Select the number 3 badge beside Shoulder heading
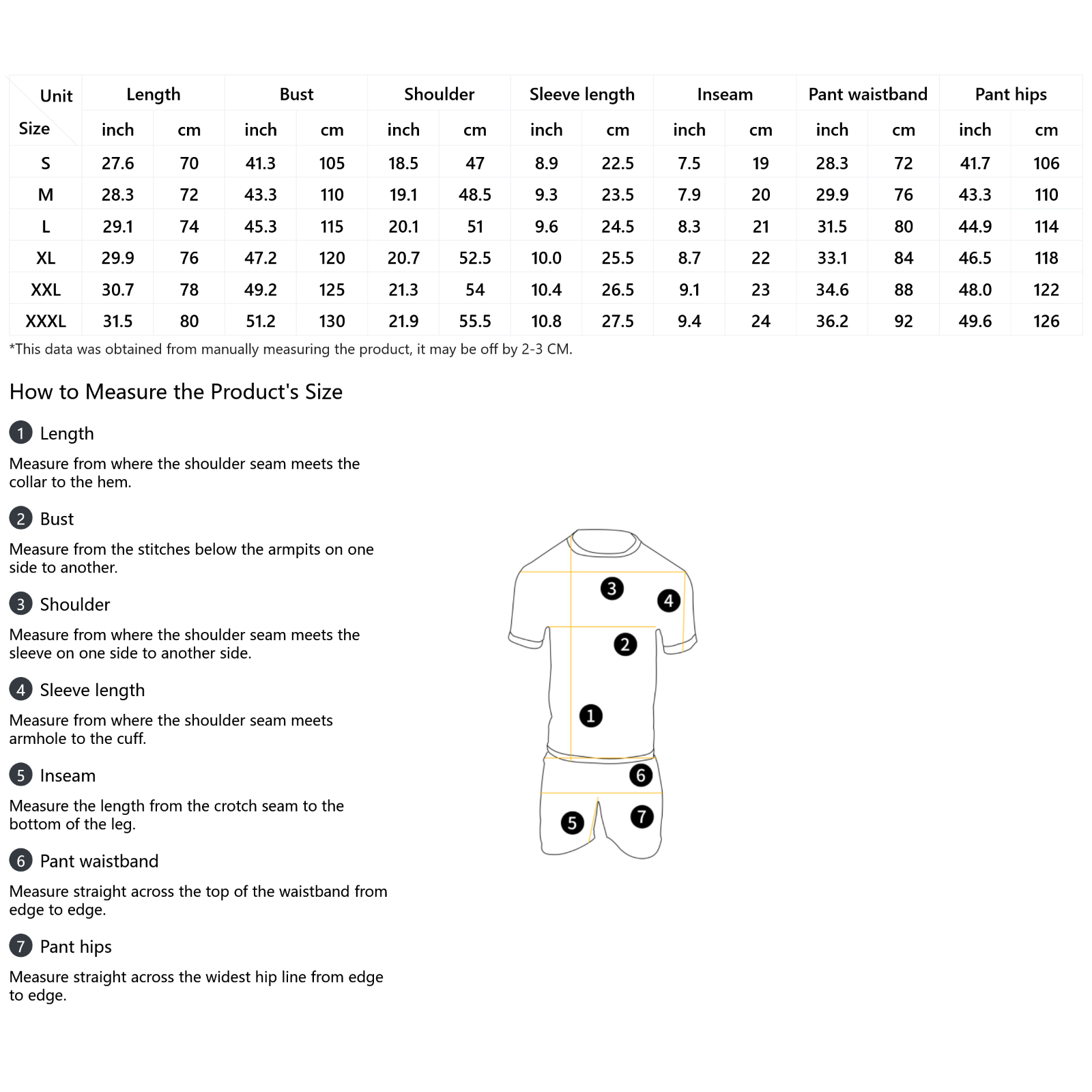1092x1092 pixels. tap(20, 604)
